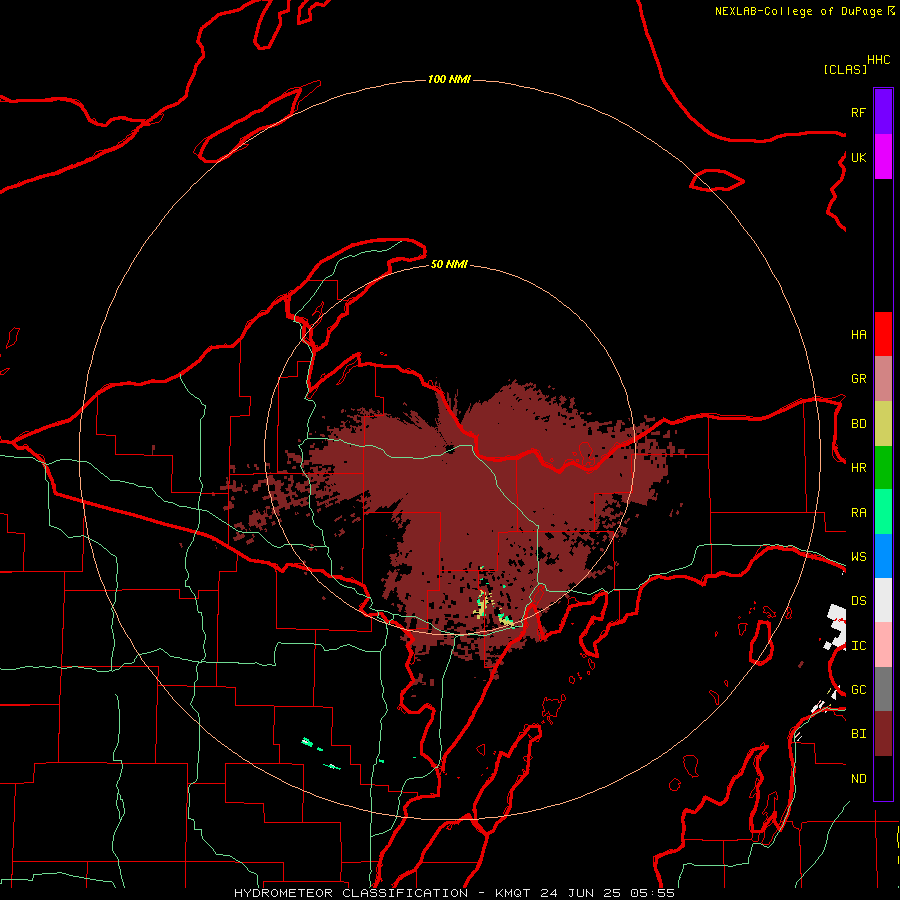Screen dimensions: 900x900
Task: Click the ND black legend swatch
Action: [x=883, y=778]
